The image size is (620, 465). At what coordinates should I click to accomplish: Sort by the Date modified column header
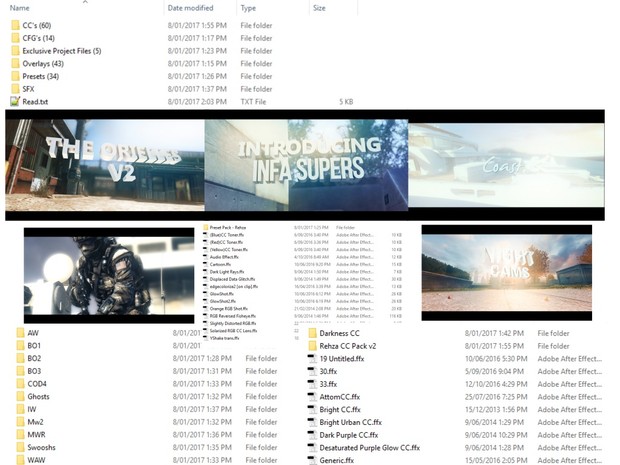tap(190, 8)
